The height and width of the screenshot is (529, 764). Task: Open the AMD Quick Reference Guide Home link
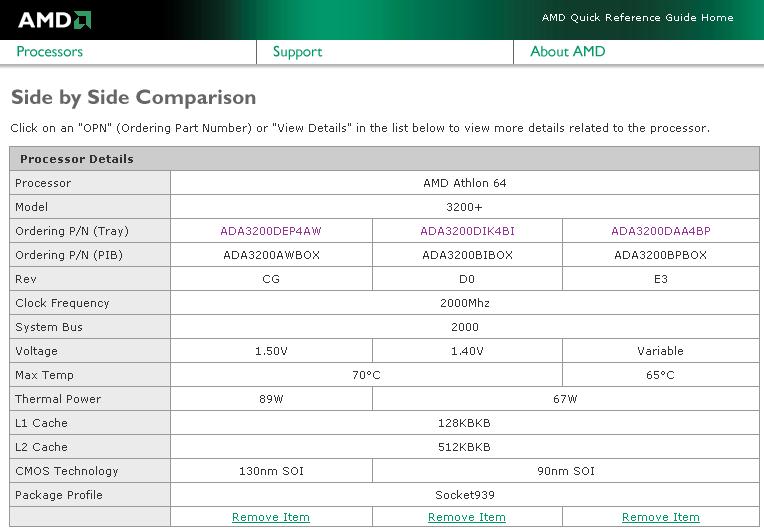click(x=637, y=18)
